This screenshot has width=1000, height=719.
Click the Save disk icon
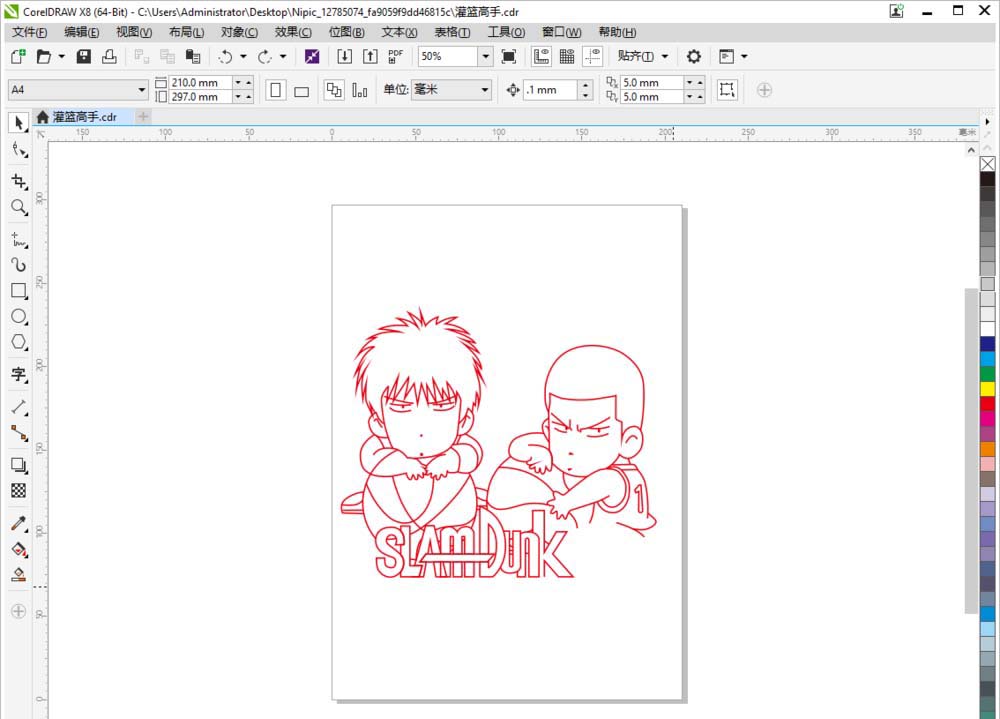tap(84, 57)
